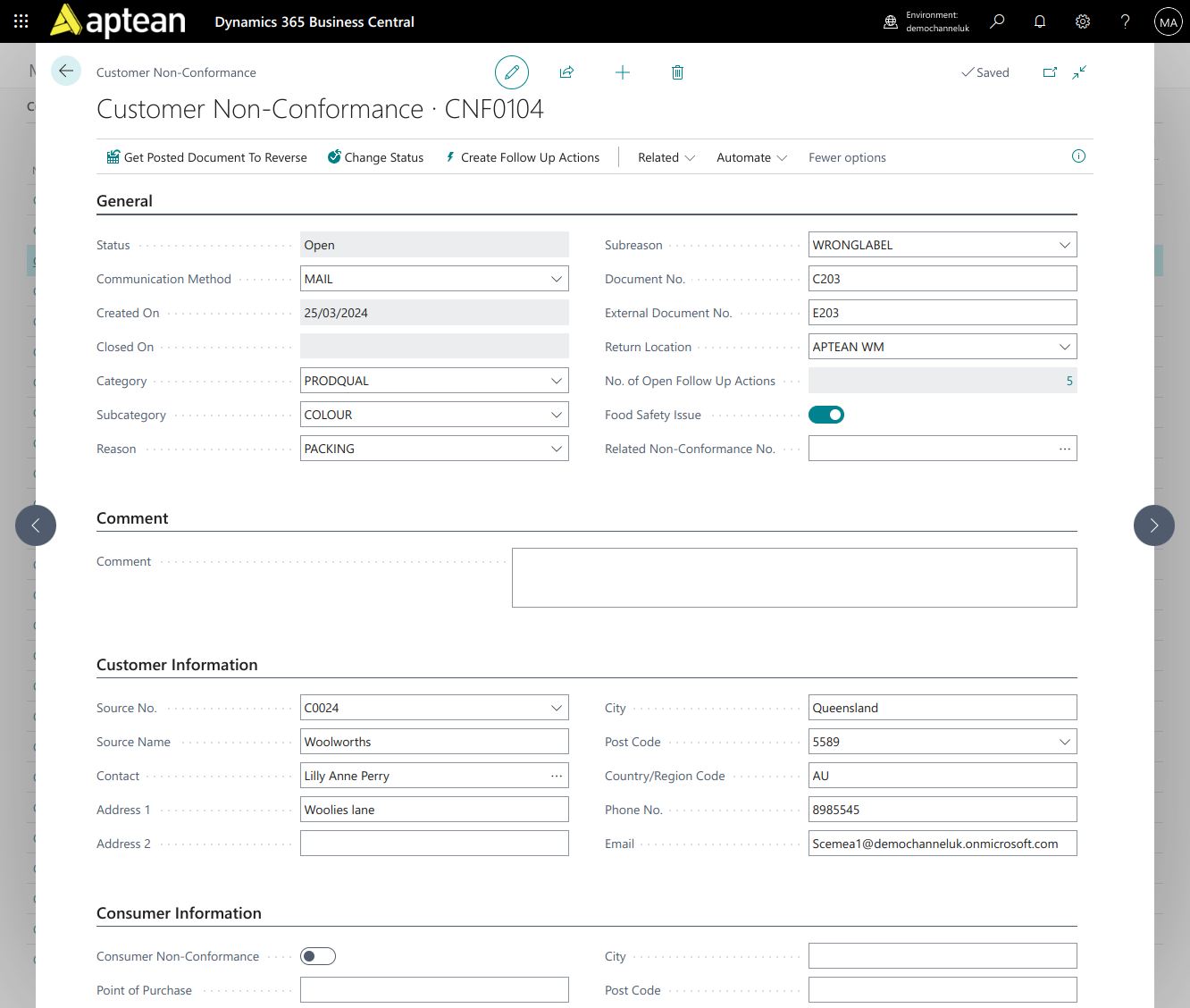Open the Related menu
Image resolution: width=1190 pixels, height=1008 pixels.
point(666,157)
